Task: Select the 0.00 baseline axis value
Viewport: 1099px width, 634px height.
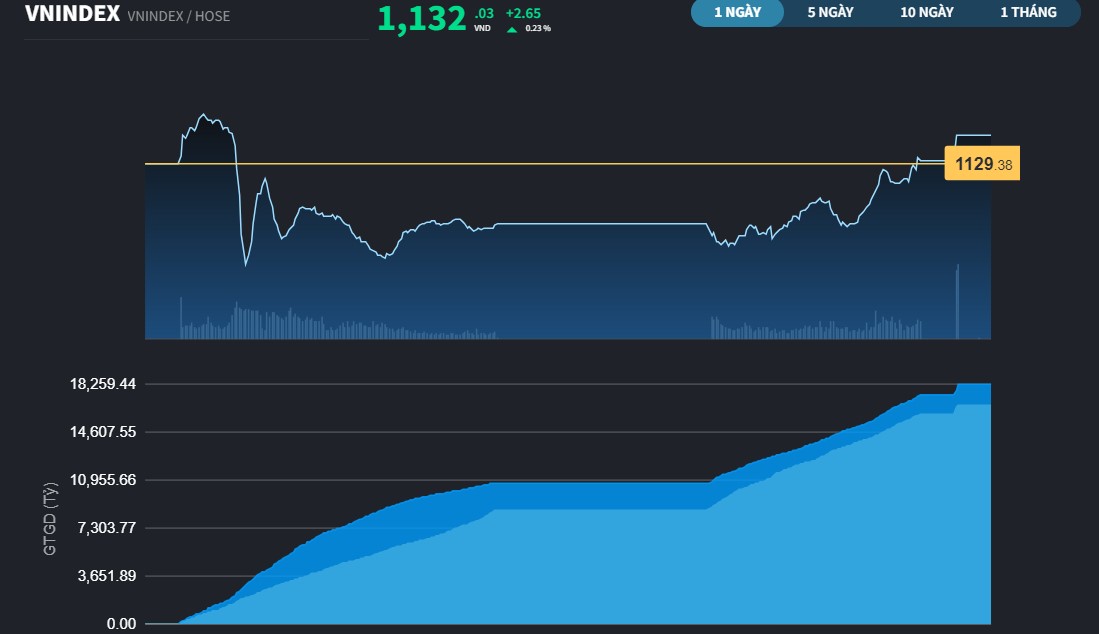Action: tap(123, 623)
